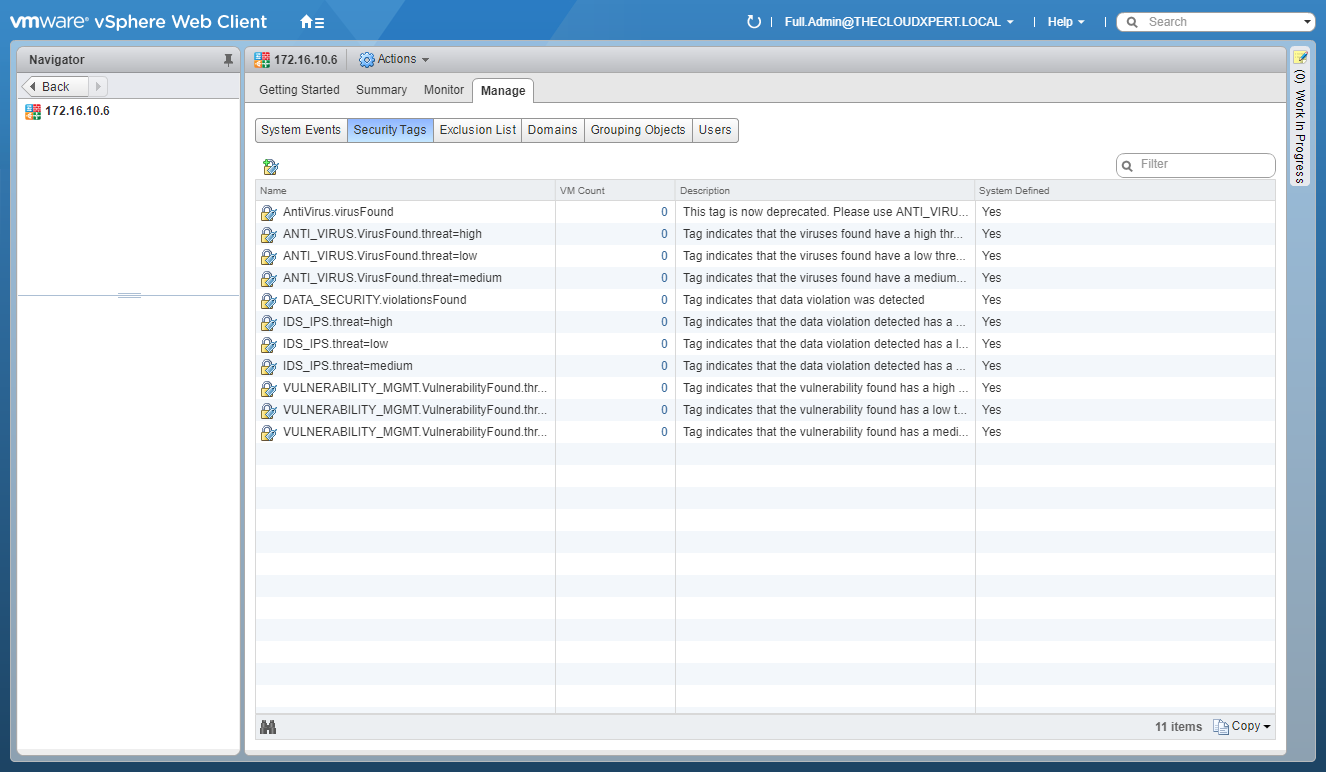The image size is (1326, 772).
Task: Click the Filter input field
Action: [1202, 165]
